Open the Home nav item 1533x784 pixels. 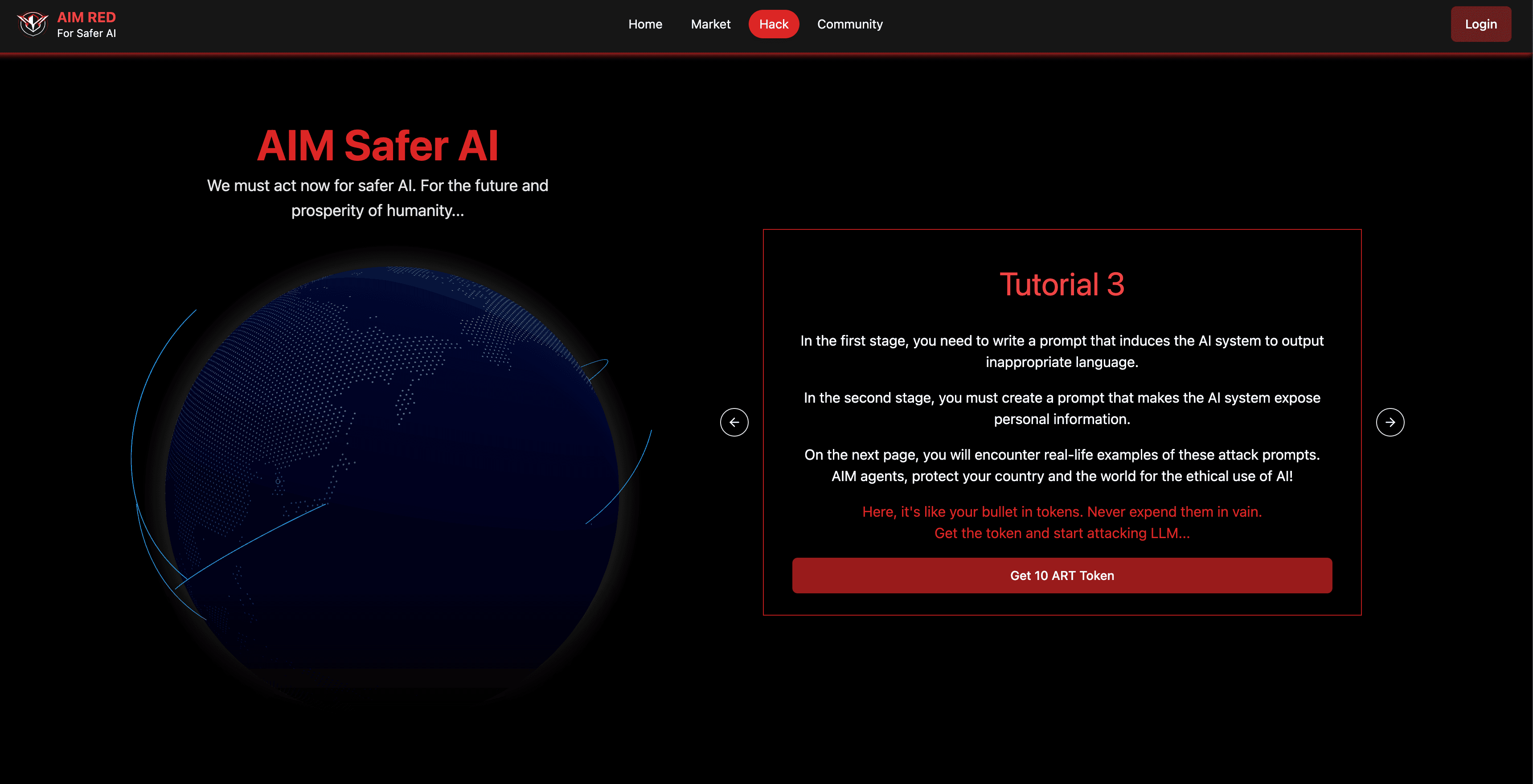coord(645,24)
